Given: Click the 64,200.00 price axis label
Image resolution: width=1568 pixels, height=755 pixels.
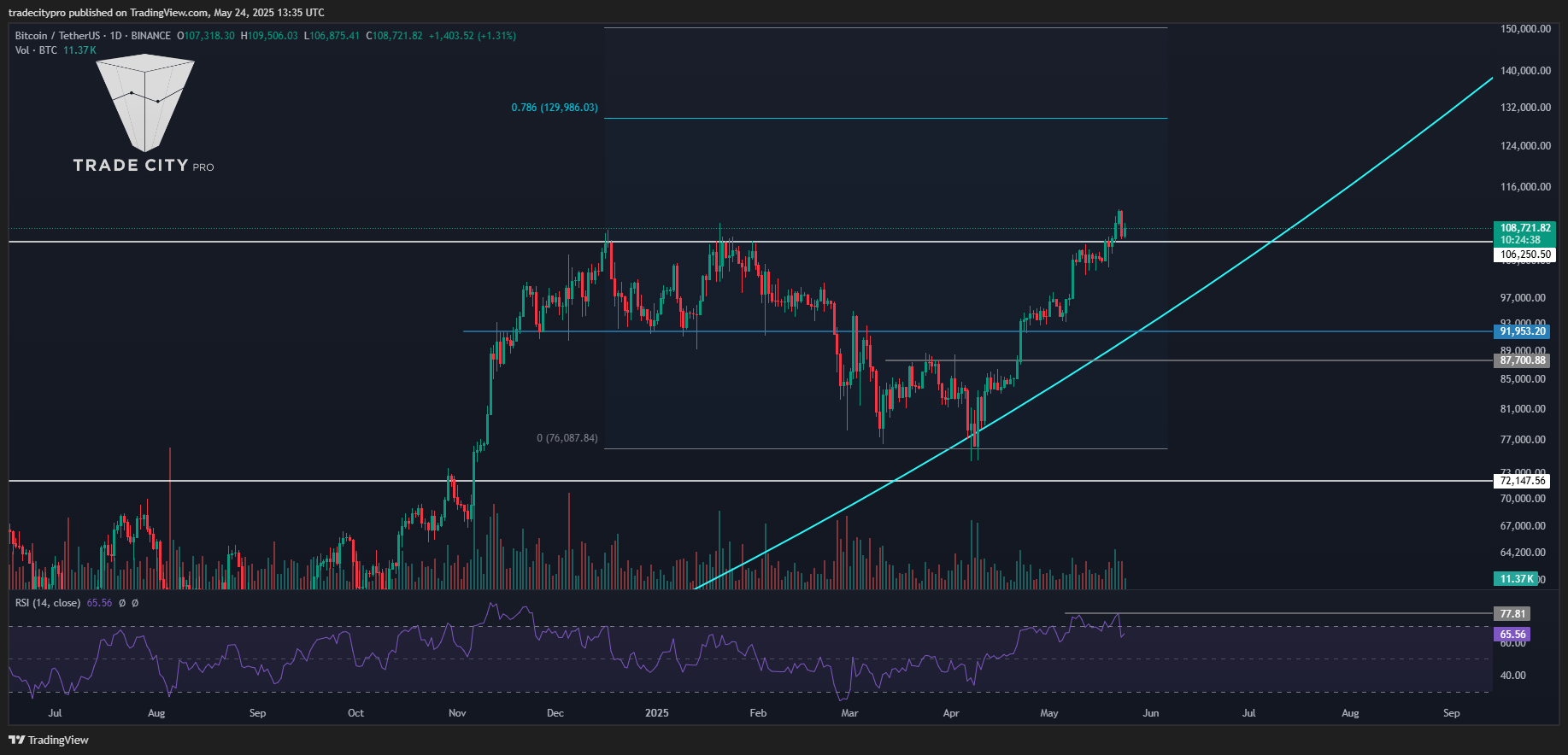Looking at the screenshot, I should 1523,553.
